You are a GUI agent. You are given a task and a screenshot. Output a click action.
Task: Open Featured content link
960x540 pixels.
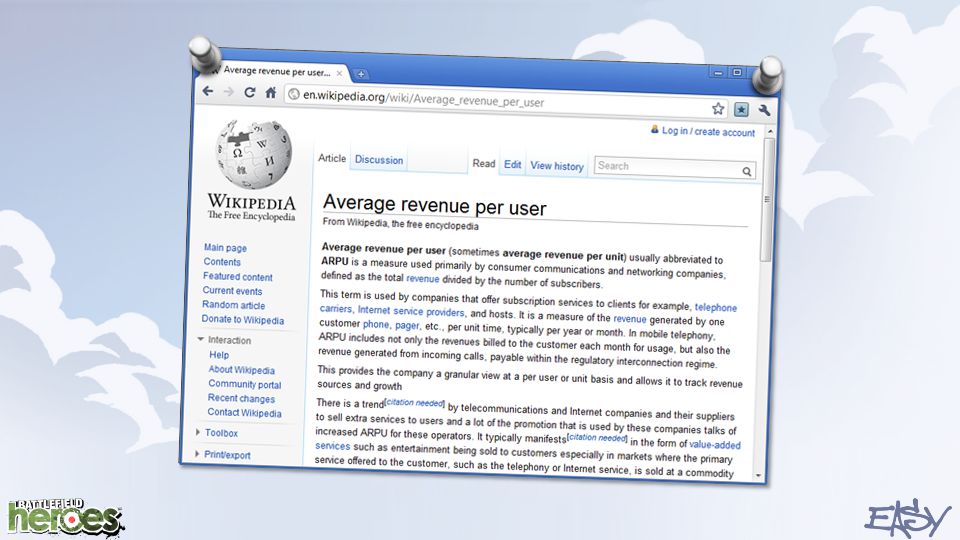click(x=238, y=277)
